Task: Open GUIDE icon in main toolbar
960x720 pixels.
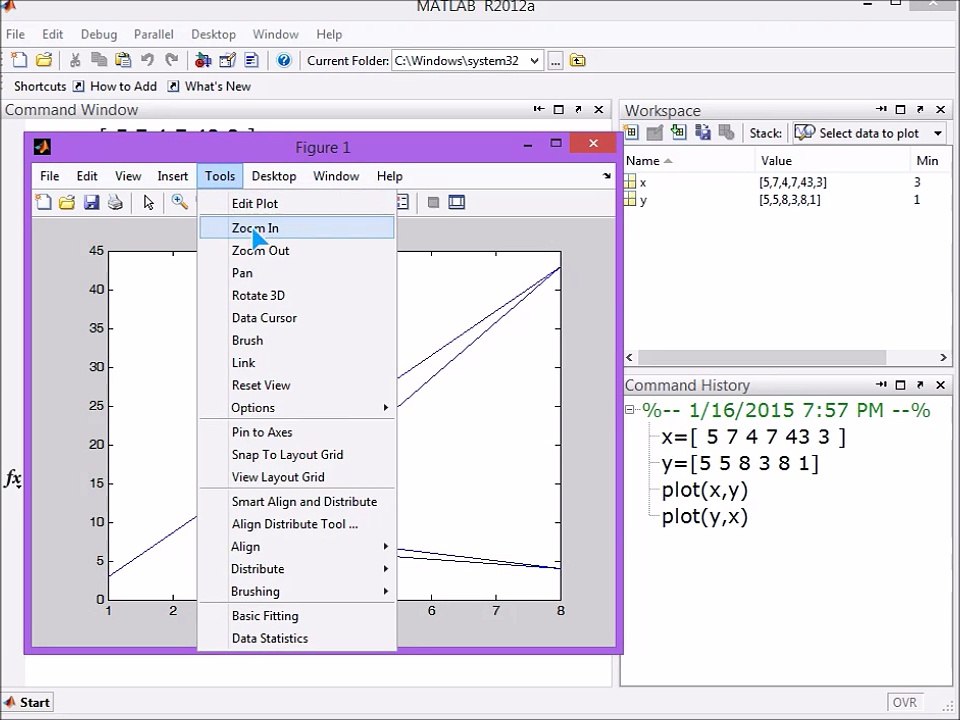Action: click(227, 60)
